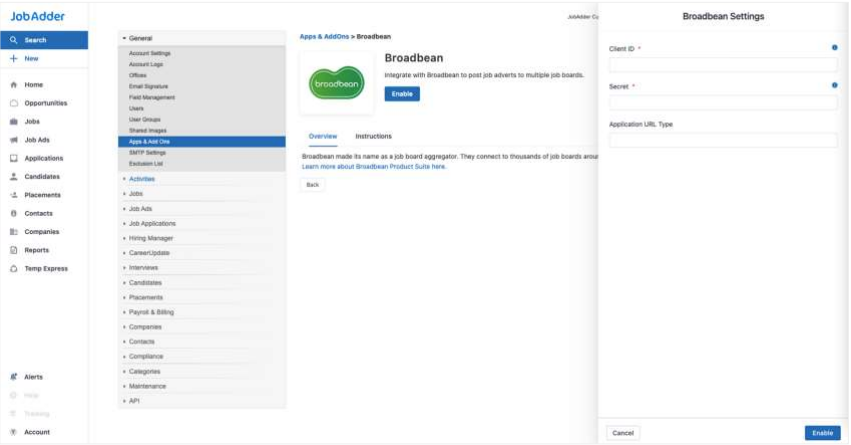Screen dimensions: 851x445
Task: Click the Opportunities icon in sidebar
Action: coord(14,103)
